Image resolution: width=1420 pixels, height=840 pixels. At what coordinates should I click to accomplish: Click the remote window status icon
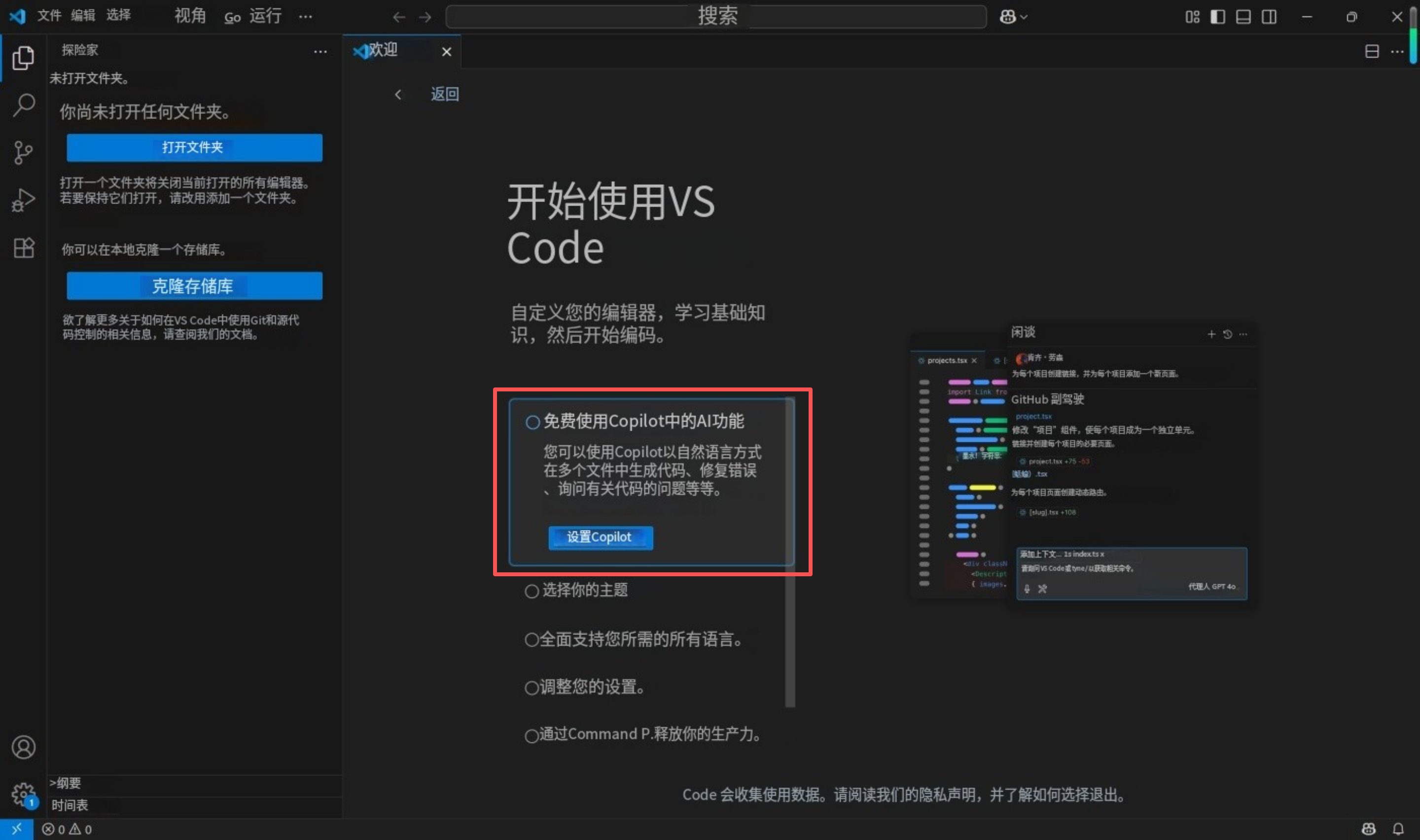coord(16,829)
